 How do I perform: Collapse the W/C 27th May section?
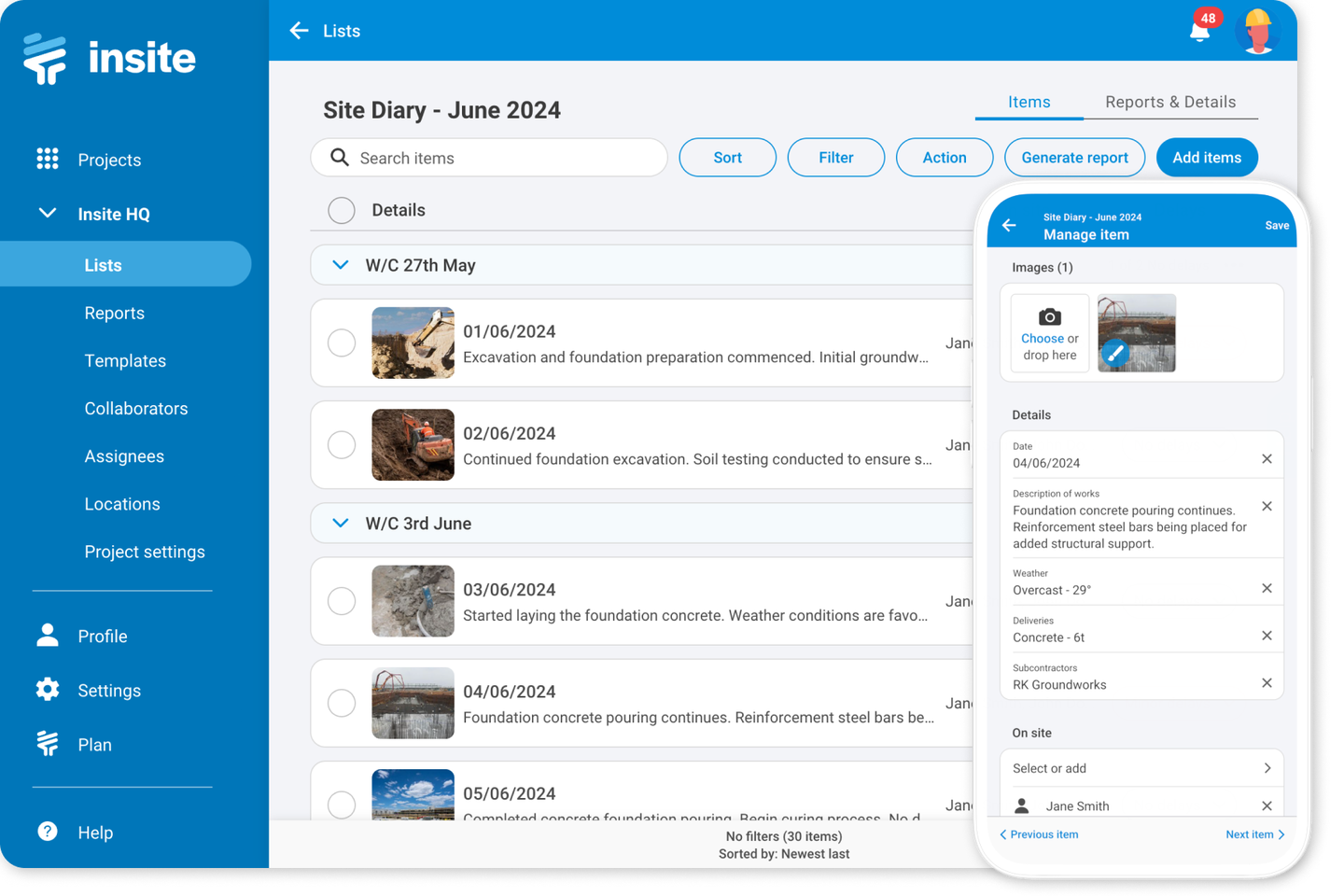tap(340, 264)
